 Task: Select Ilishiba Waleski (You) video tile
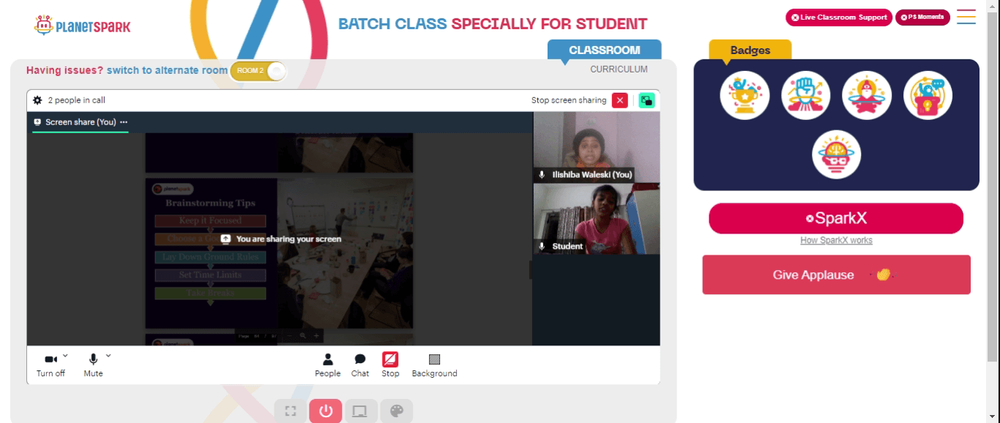pyautogui.click(x=596, y=147)
